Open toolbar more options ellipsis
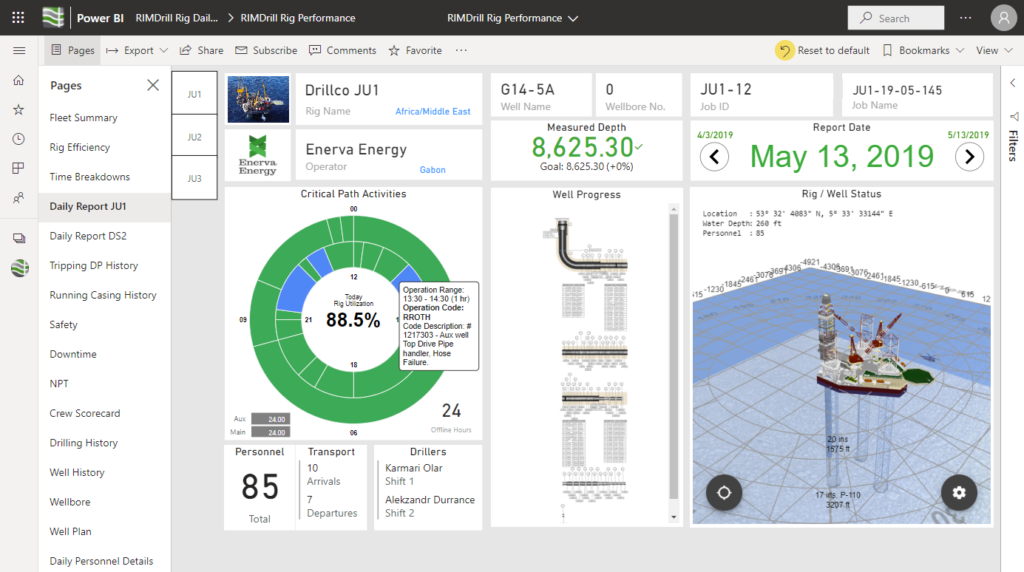This screenshot has height=572, width=1024. [x=461, y=50]
